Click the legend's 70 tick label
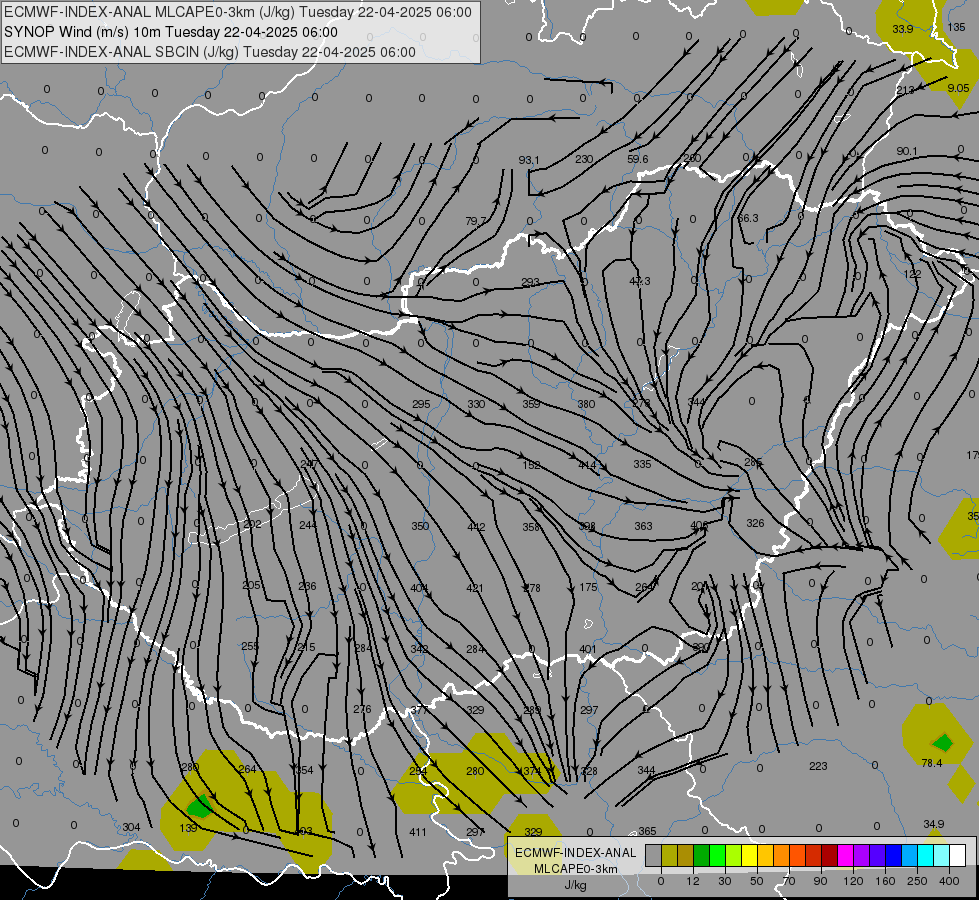 pyautogui.click(x=789, y=881)
